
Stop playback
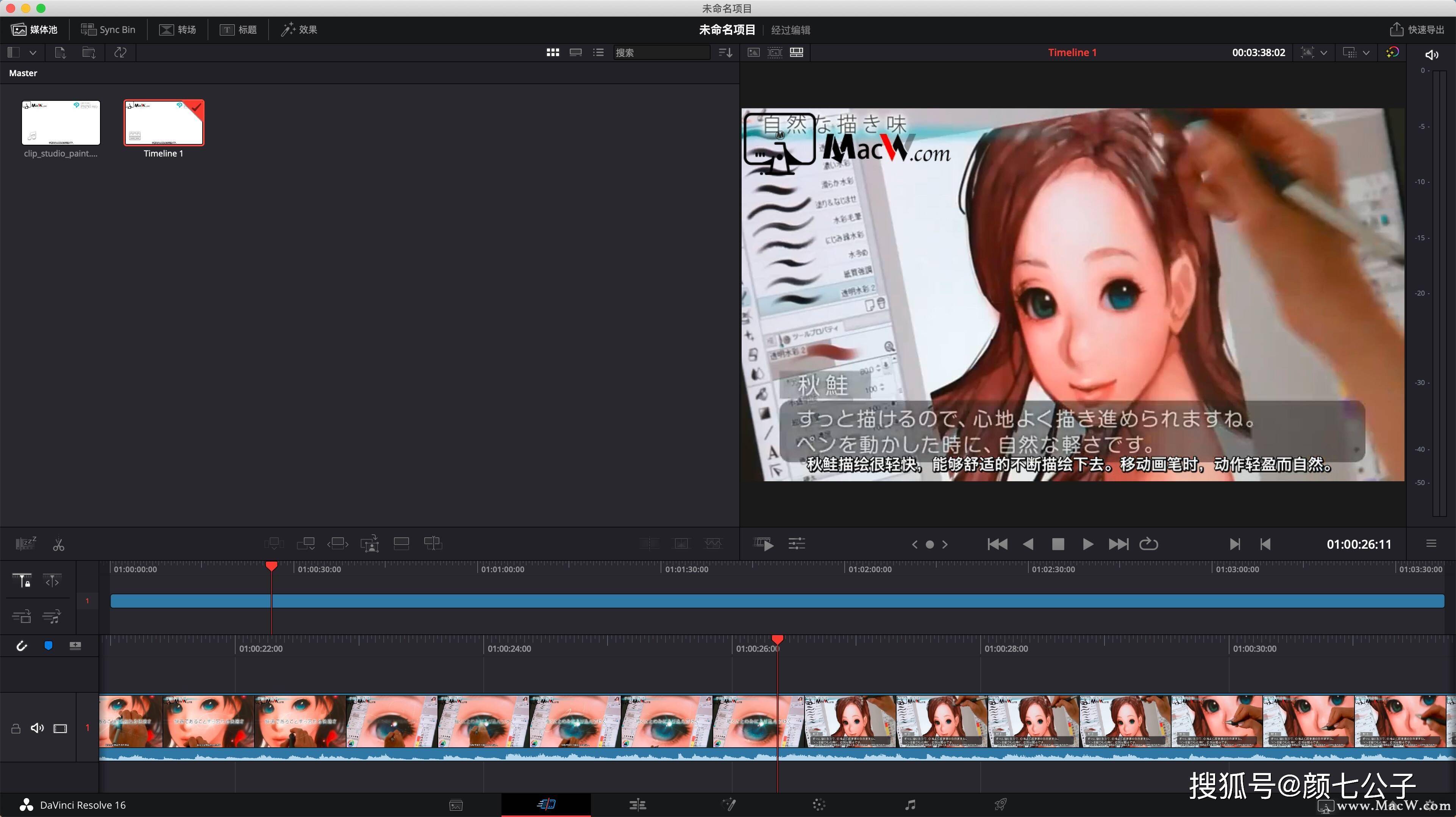(1058, 544)
